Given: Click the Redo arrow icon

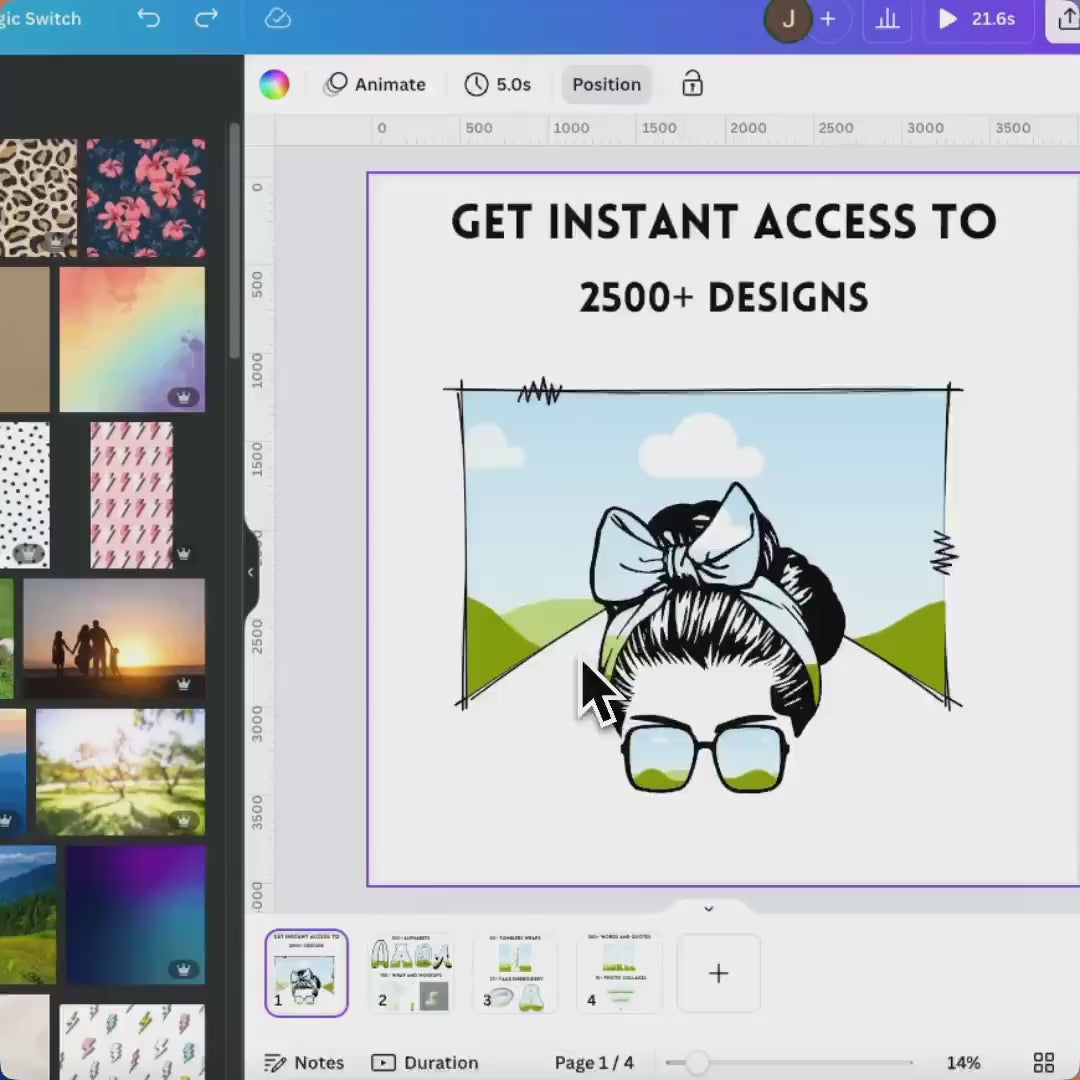Looking at the screenshot, I should pyautogui.click(x=206, y=19).
